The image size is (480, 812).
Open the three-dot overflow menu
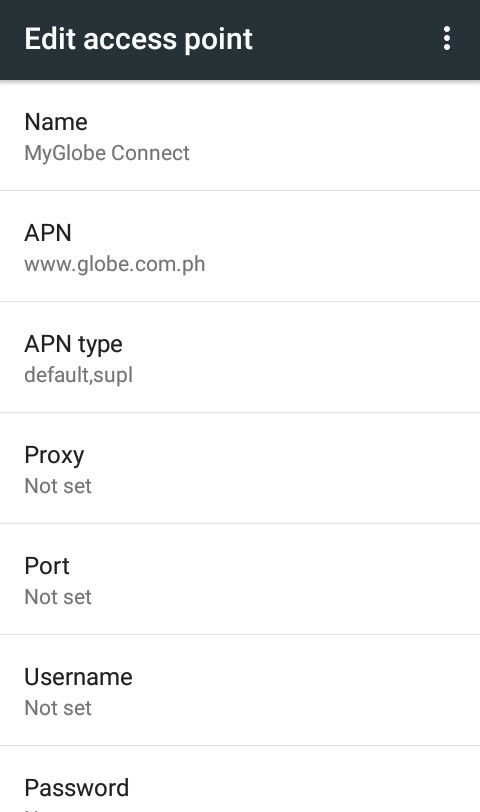pos(447,39)
